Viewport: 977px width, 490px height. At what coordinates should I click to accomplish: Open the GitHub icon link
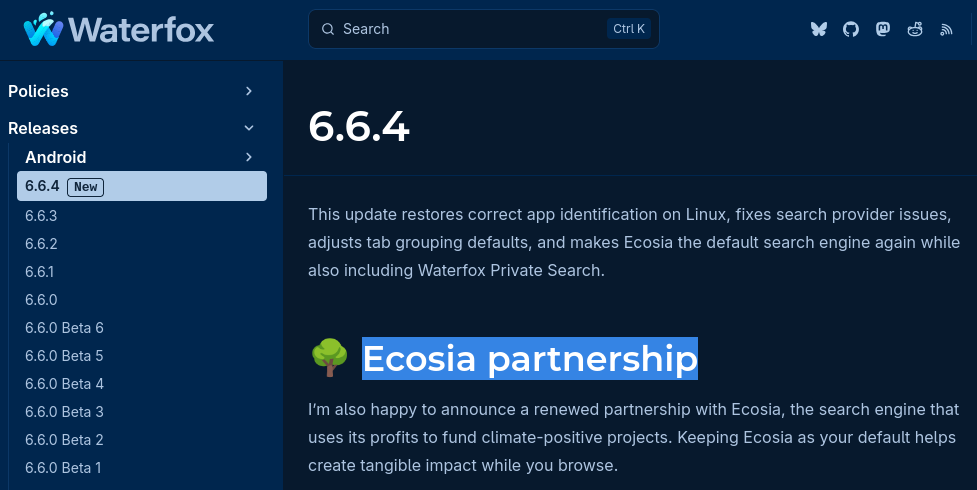coord(851,29)
